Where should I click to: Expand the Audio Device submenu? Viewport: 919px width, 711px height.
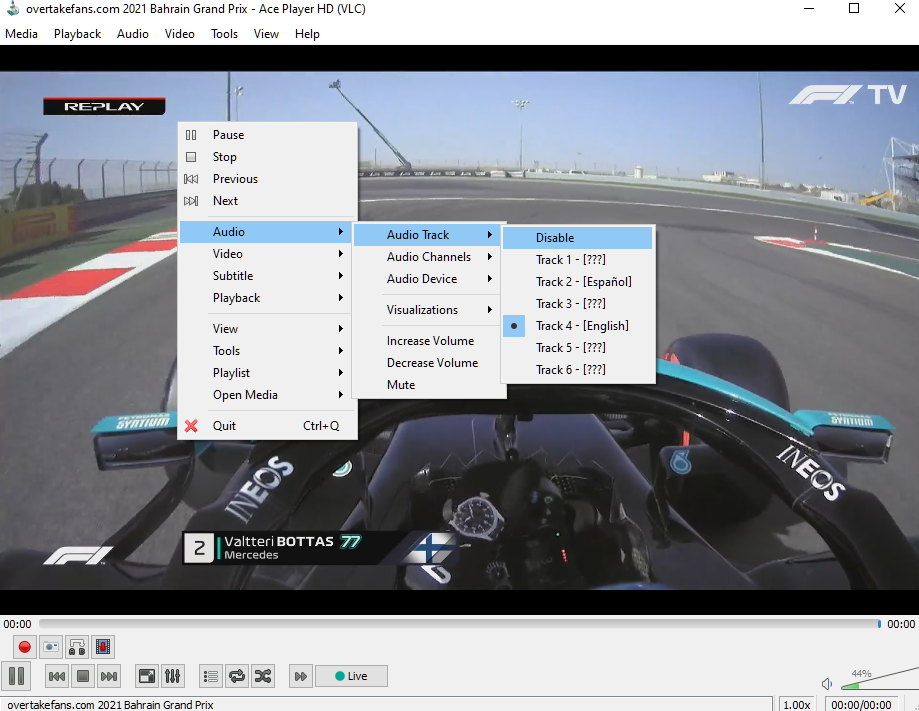tap(427, 279)
